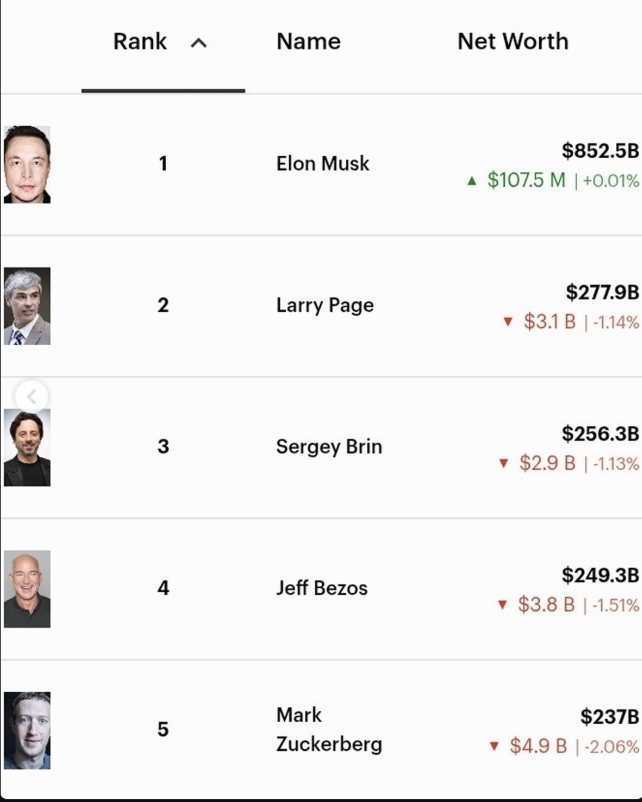Open the Elon Musk name link
Screen dimensions: 642x802
[x=322, y=163]
